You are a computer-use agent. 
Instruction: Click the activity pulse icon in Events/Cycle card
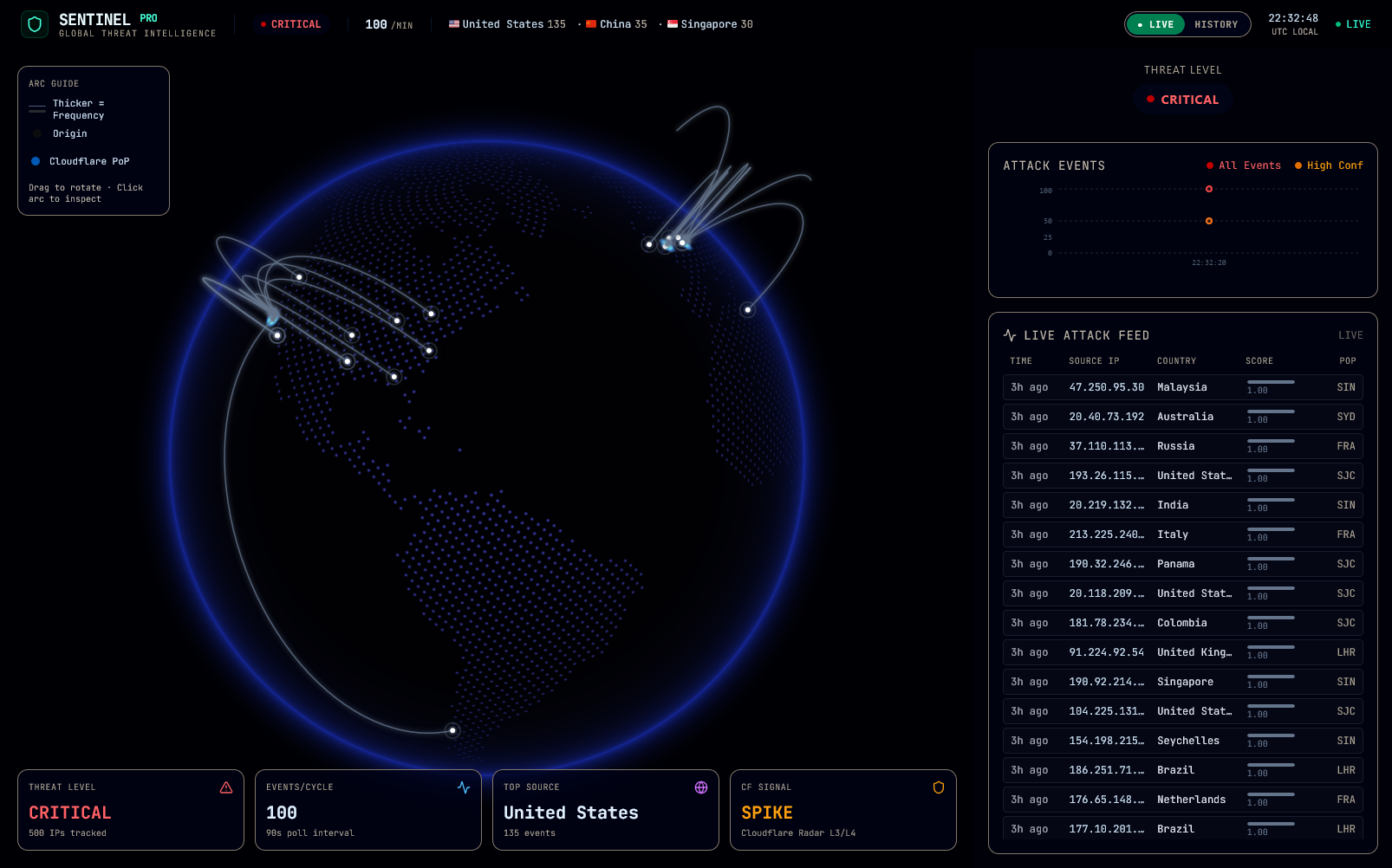[x=464, y=787]
